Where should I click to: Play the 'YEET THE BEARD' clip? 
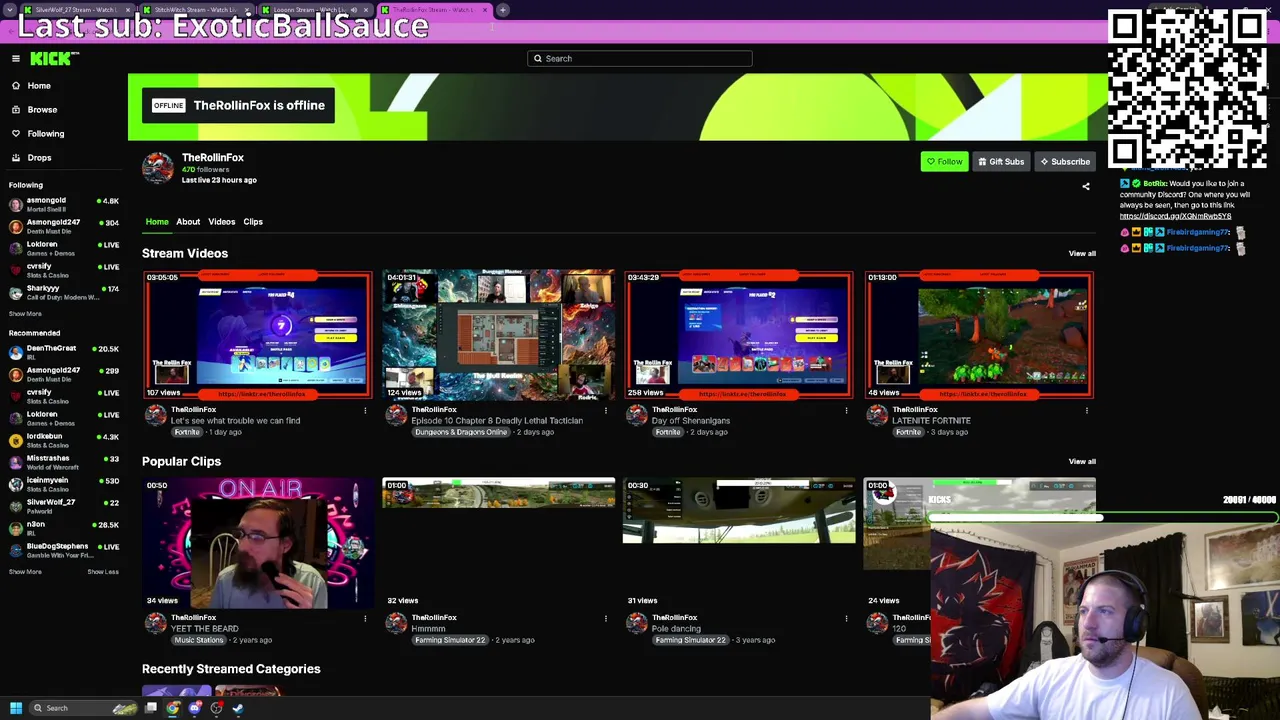pos(257,543)
